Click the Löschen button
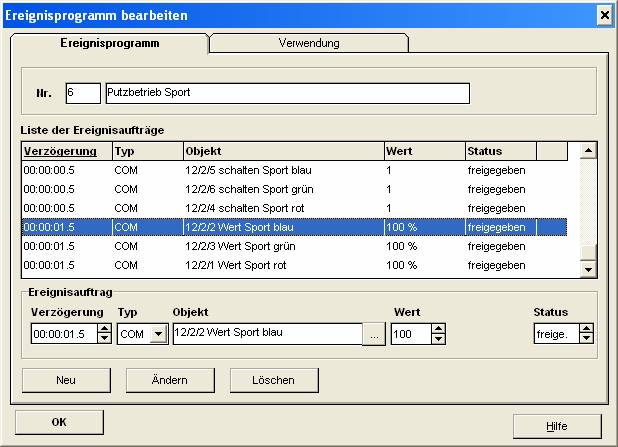Viewport: 618px width, 447px height. pyautogui.click(x=273, y=380)
